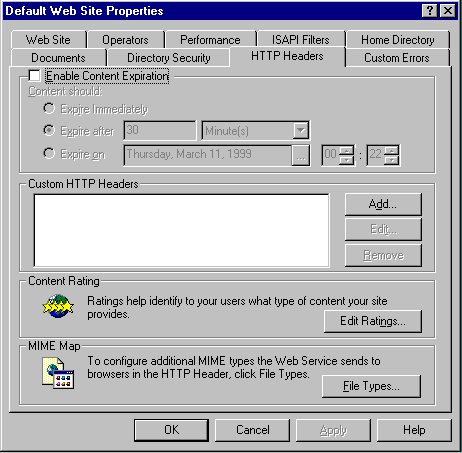Viewport: 462px width, 453px height.
Task: Click the Custom HTTP Headers list box
Action: click(x=182, y=230)
